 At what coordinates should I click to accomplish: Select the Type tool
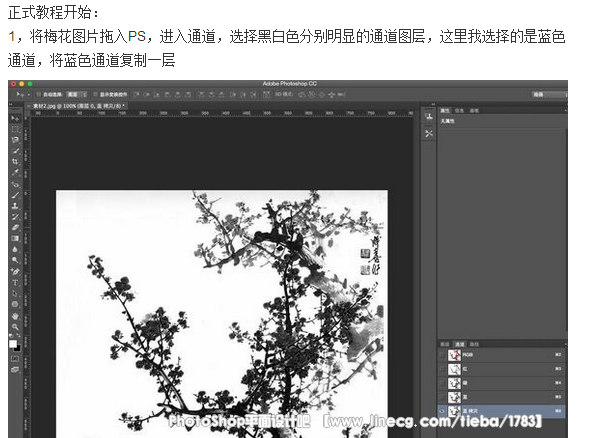[15, 282]
